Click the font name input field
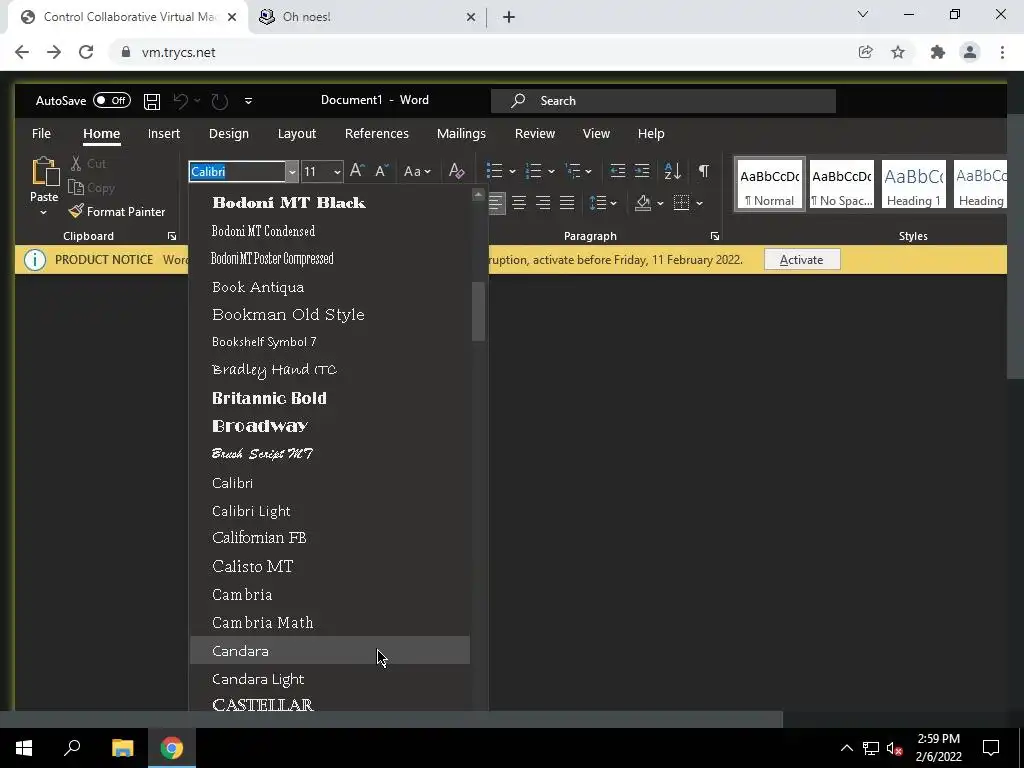 (238, 172)
